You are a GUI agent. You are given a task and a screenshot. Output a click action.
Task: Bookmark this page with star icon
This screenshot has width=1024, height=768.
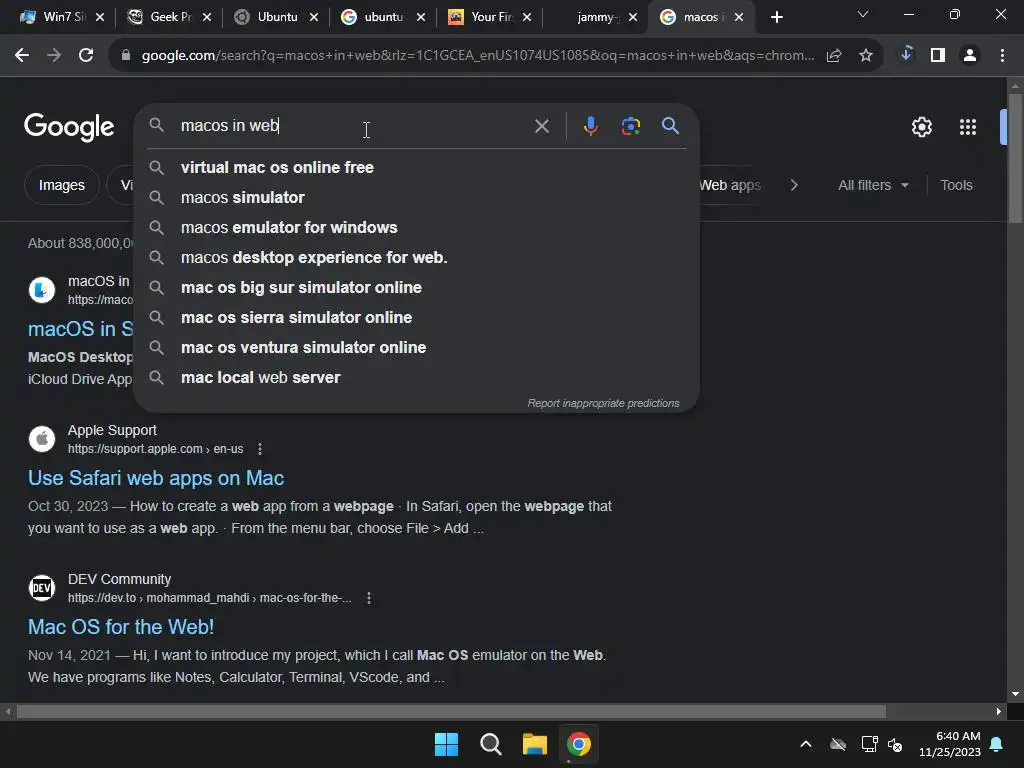[x=866, y=56]
